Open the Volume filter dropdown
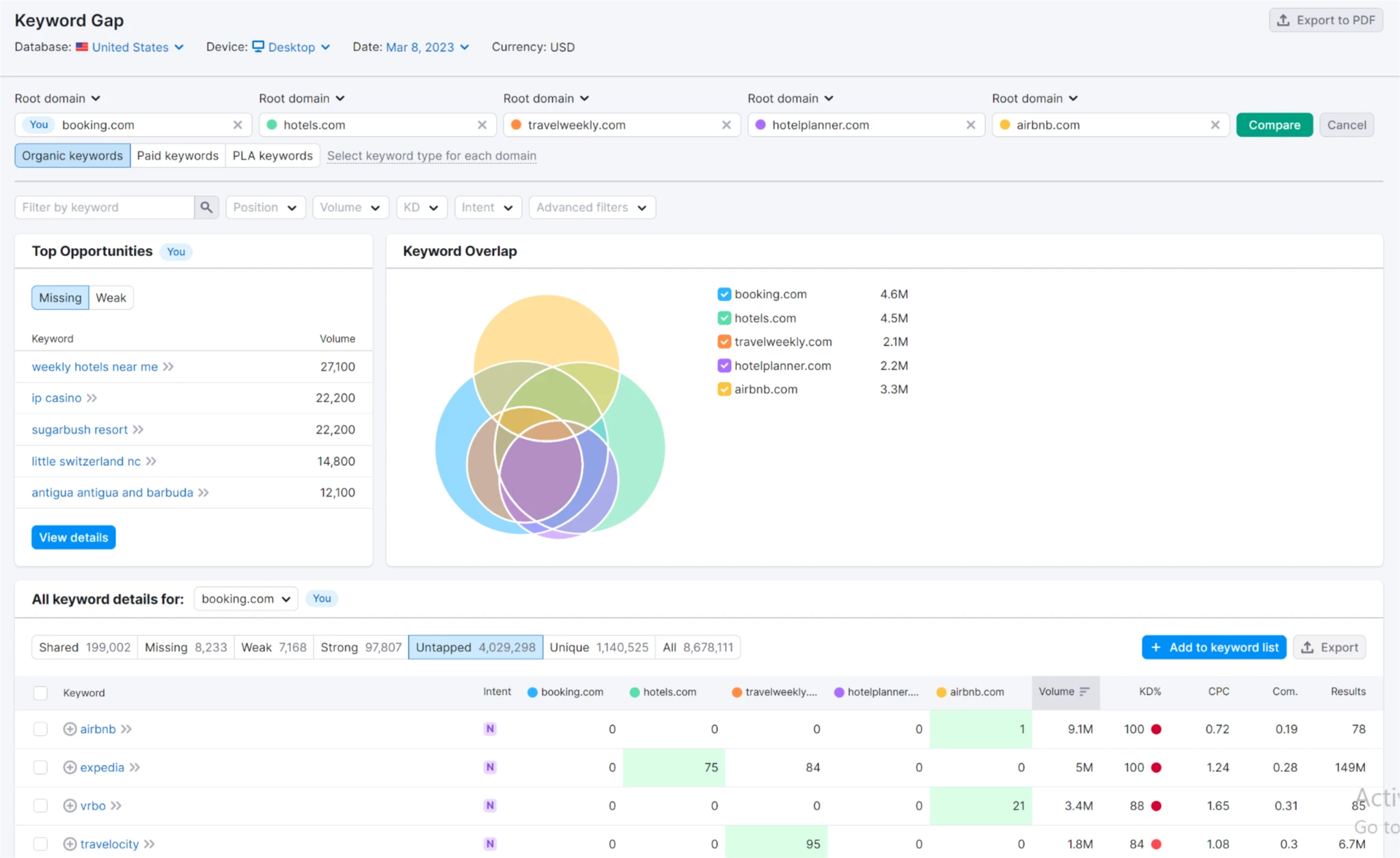 [351, 207]
